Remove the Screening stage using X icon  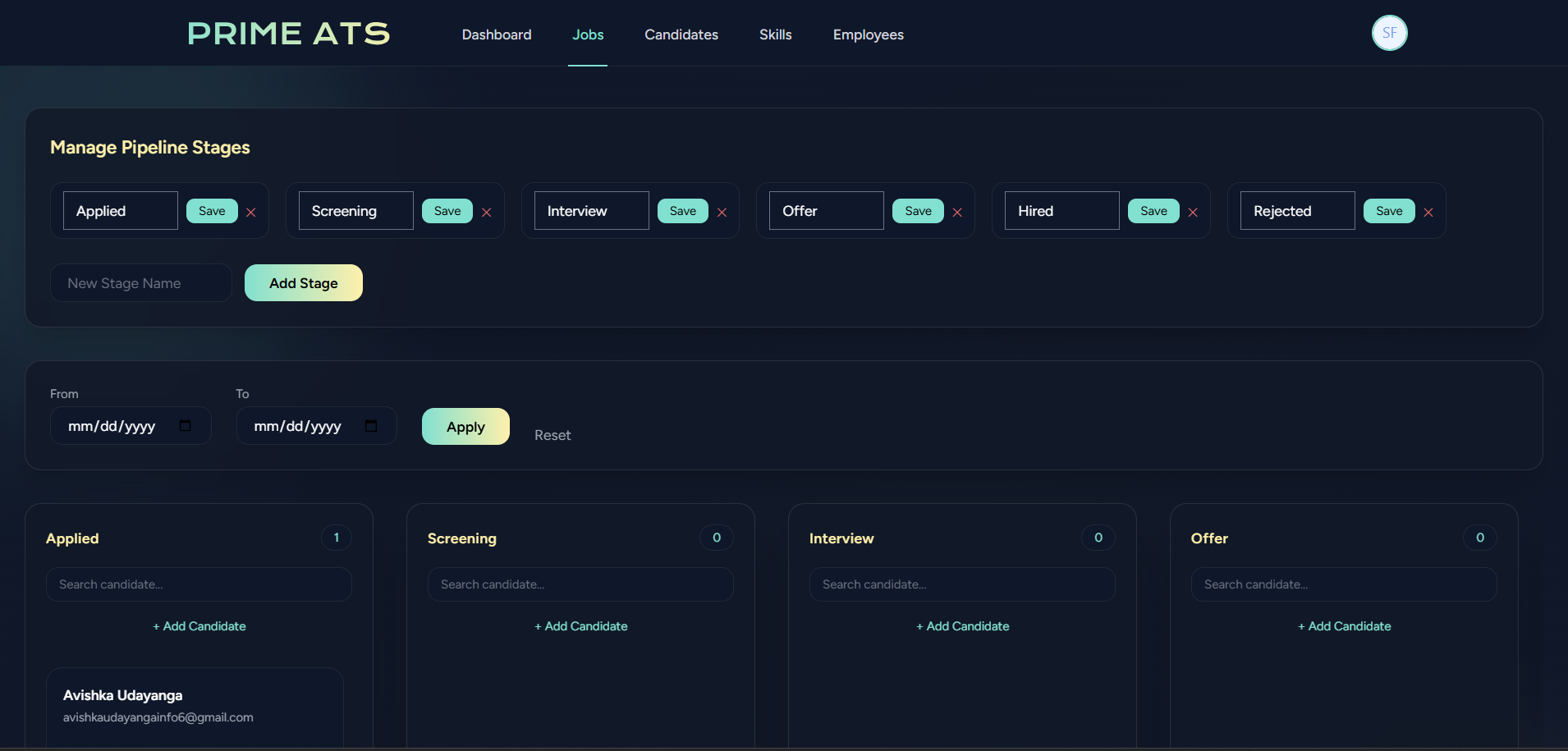(x=487, y=213)
